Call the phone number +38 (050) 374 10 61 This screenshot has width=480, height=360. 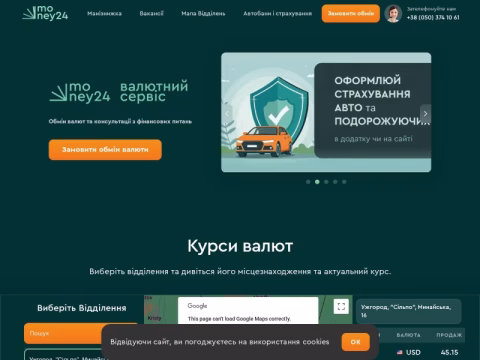pyautogui.click(x=433, y=17)
